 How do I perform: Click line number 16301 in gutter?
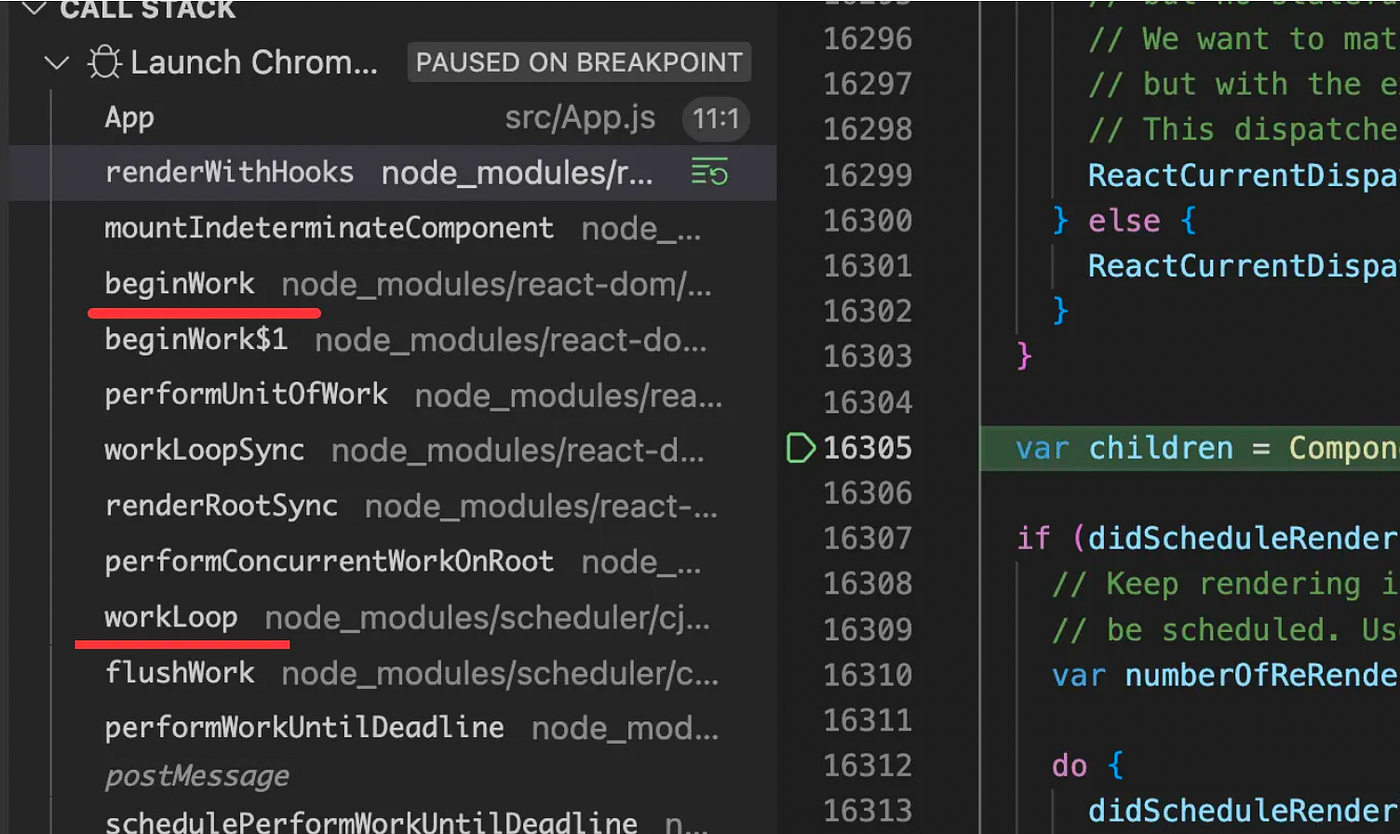[868, 266]
